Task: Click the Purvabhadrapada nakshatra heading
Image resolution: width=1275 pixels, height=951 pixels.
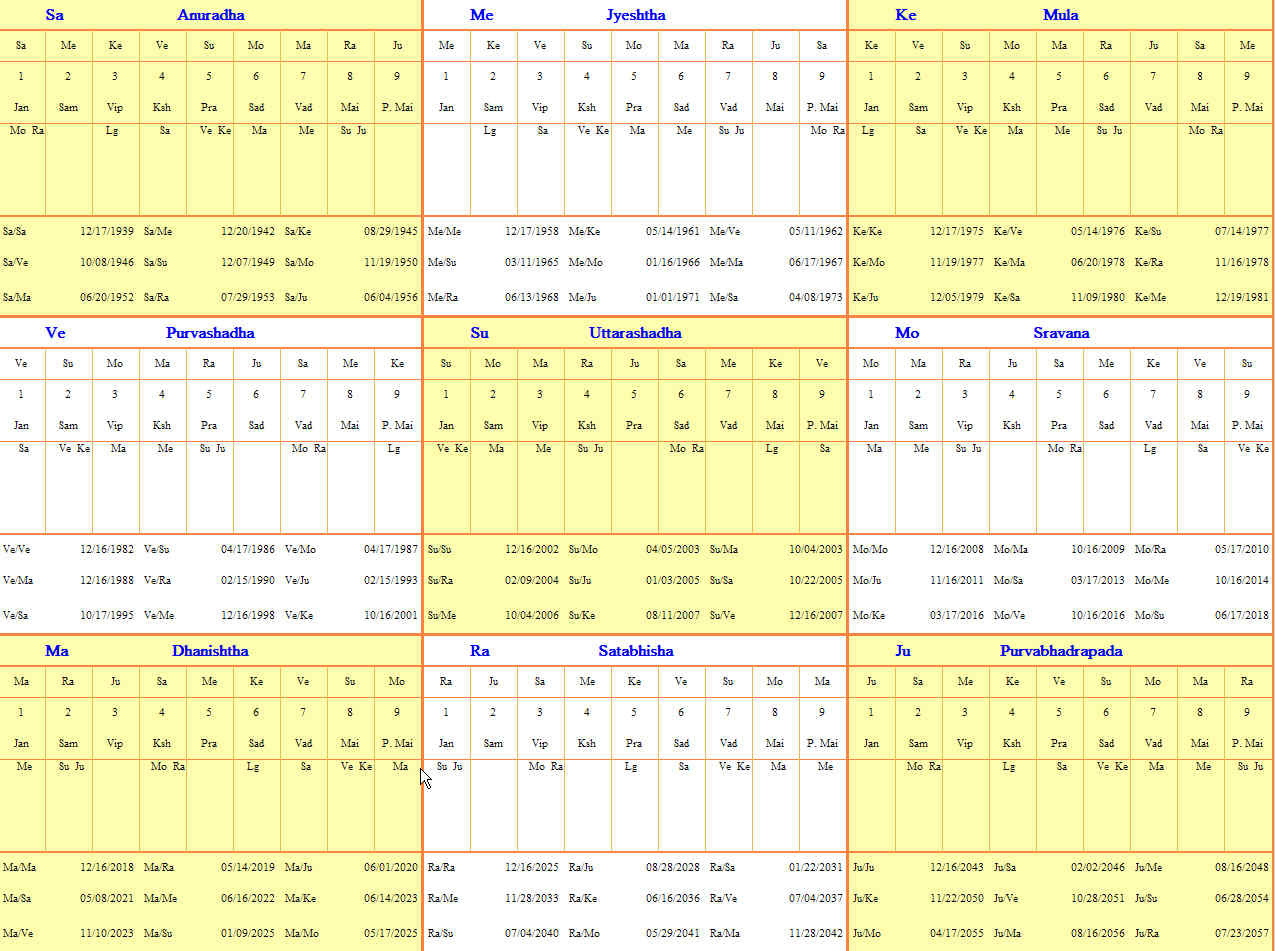Action: [1061, 651]
